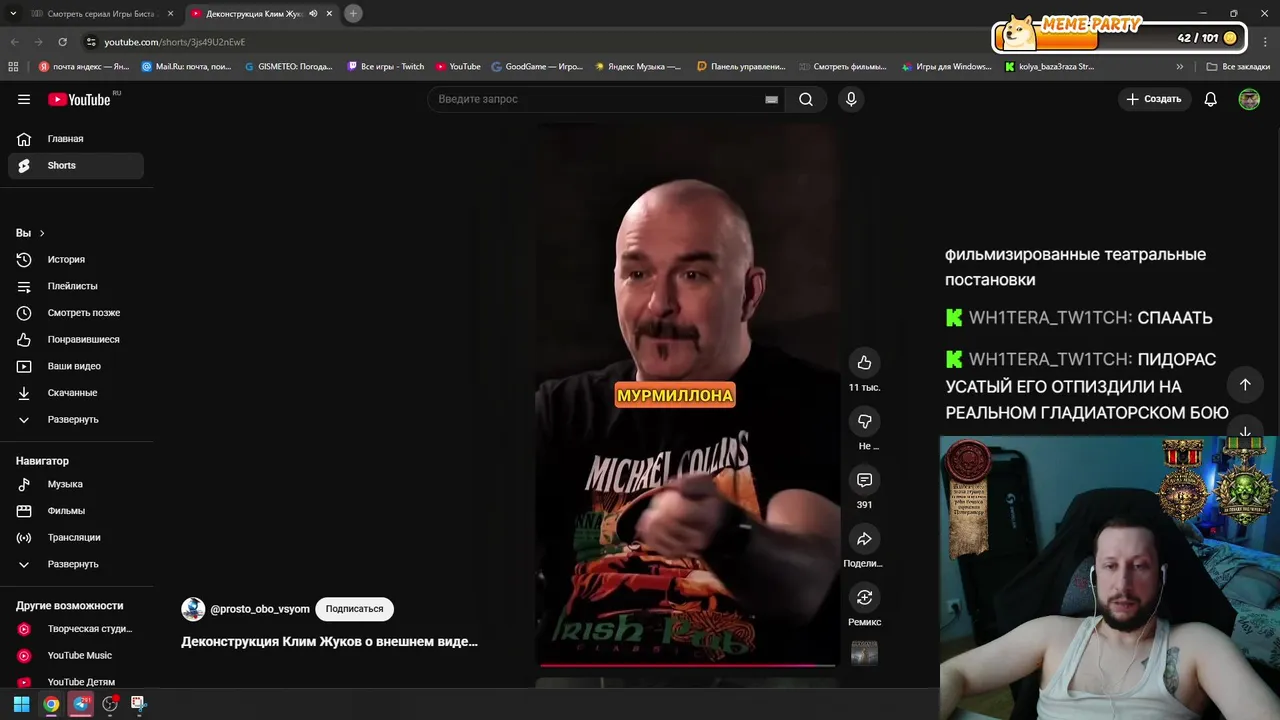Open Telegram from the taskbar
1280x720 pixels.
(81, 704)
